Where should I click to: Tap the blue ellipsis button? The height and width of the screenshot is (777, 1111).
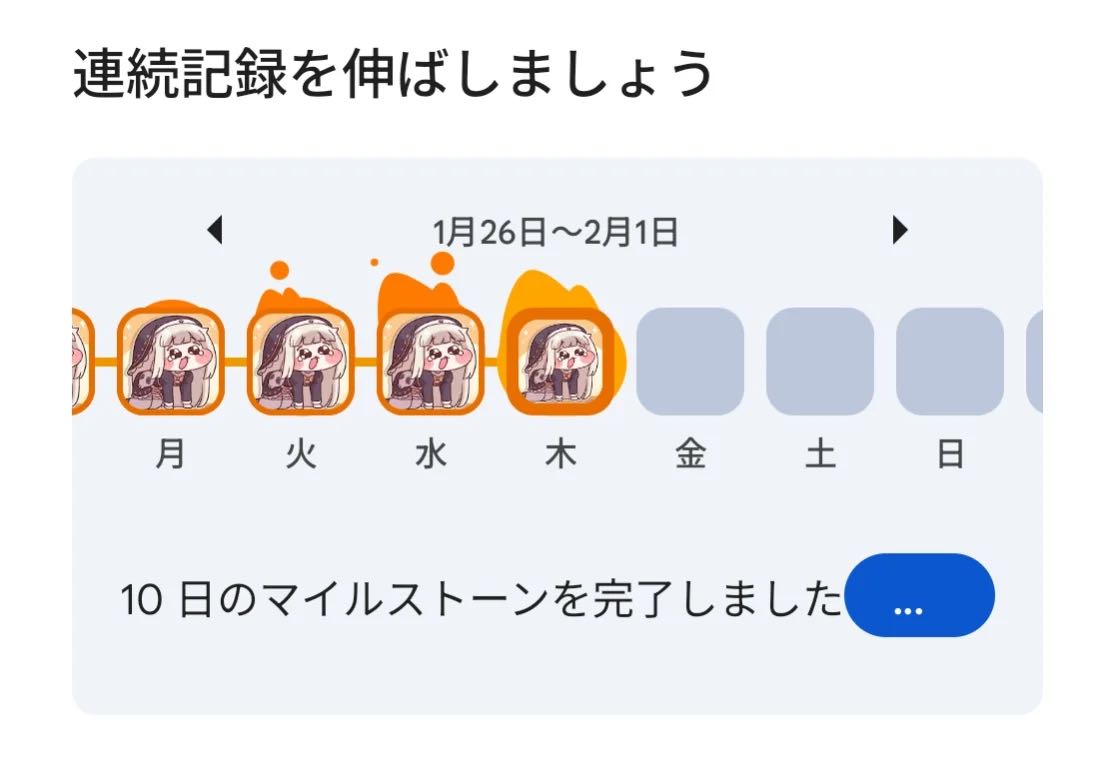(x=919, y=595)
